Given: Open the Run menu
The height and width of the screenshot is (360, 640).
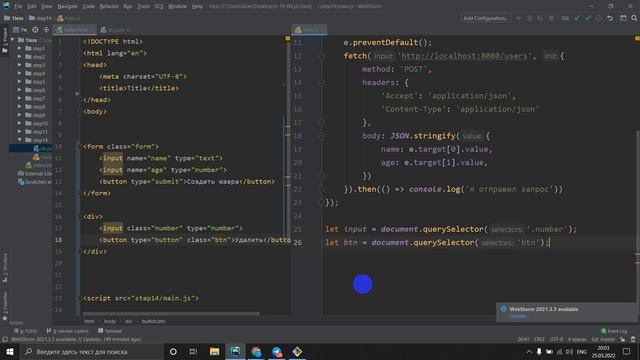Looking at the screenshot, I should [128, 7].
